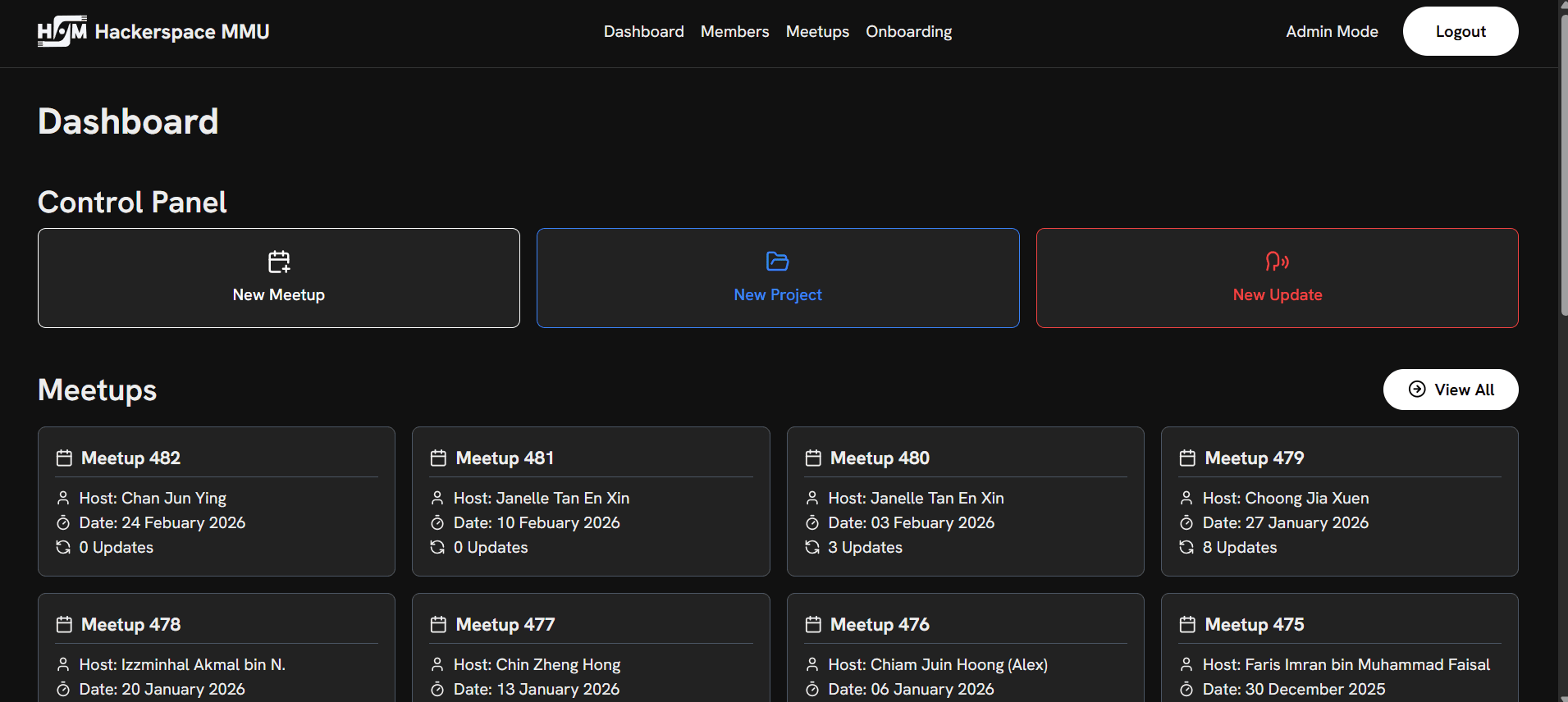Open the Onboarding navigation link
The width and height of the screenshot is (1568, 702).
[x=908, y=31]
